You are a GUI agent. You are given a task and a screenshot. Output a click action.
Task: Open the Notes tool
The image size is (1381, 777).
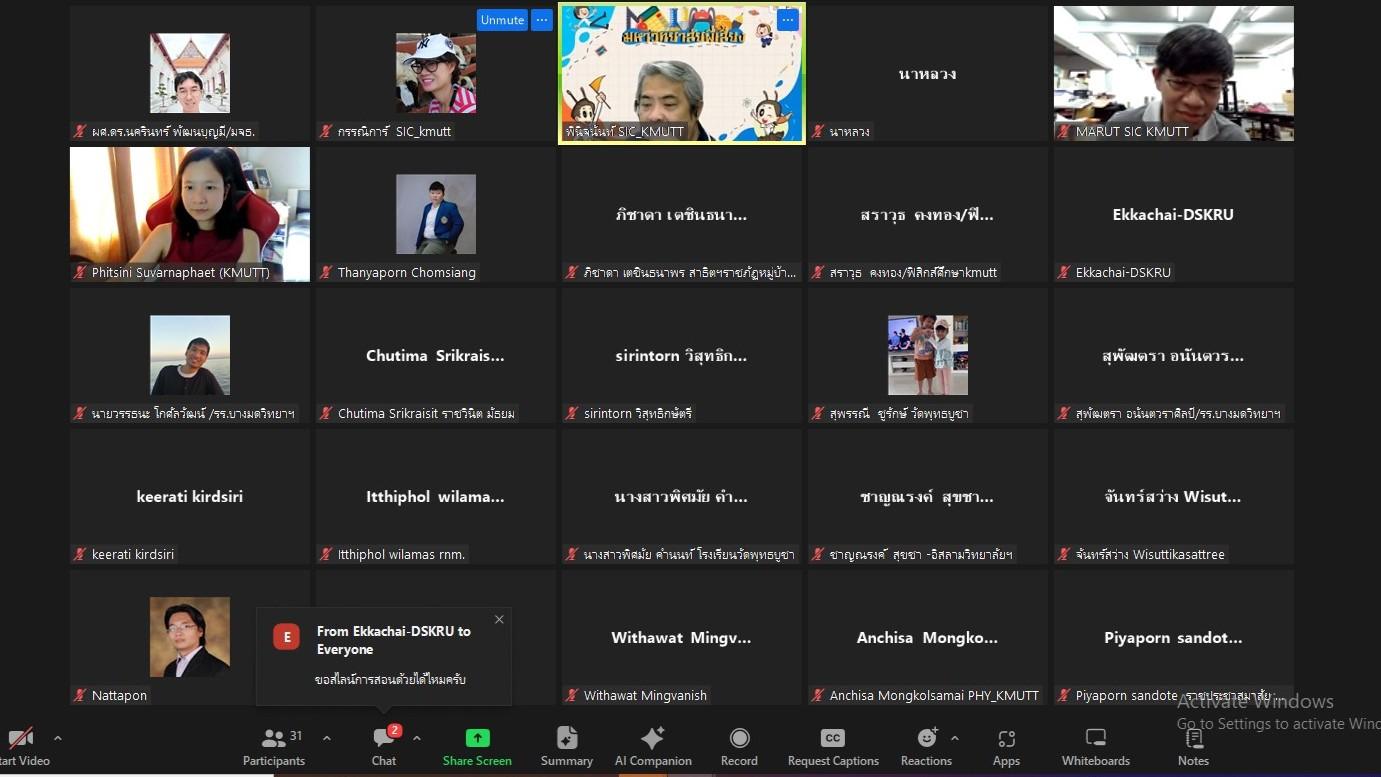click(x=1193, y=746)
